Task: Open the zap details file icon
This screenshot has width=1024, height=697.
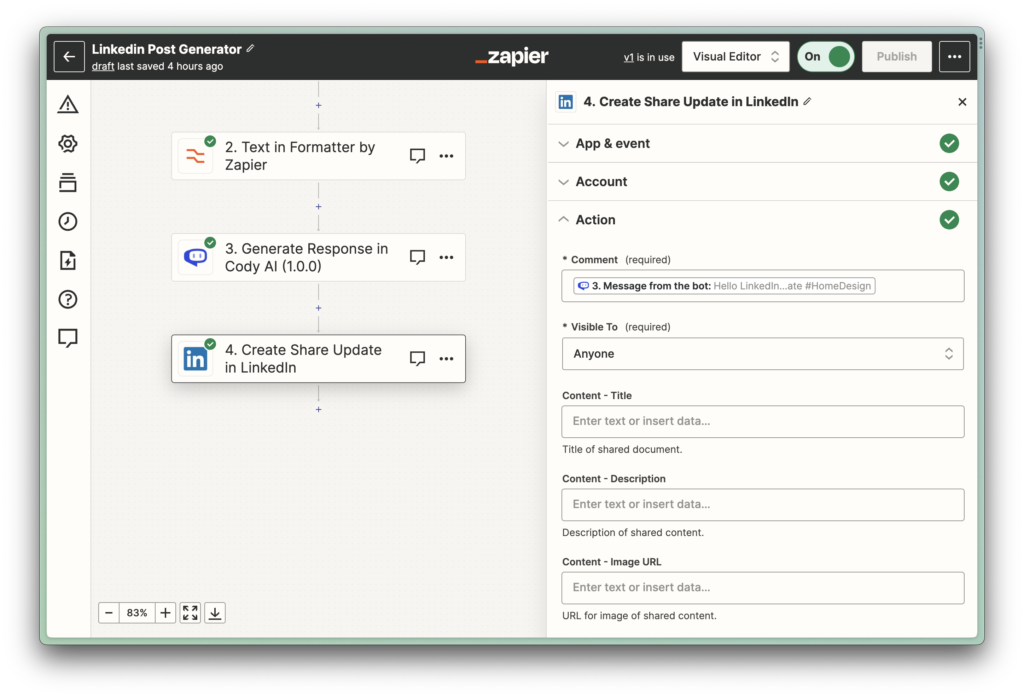Action: [68, 261]
